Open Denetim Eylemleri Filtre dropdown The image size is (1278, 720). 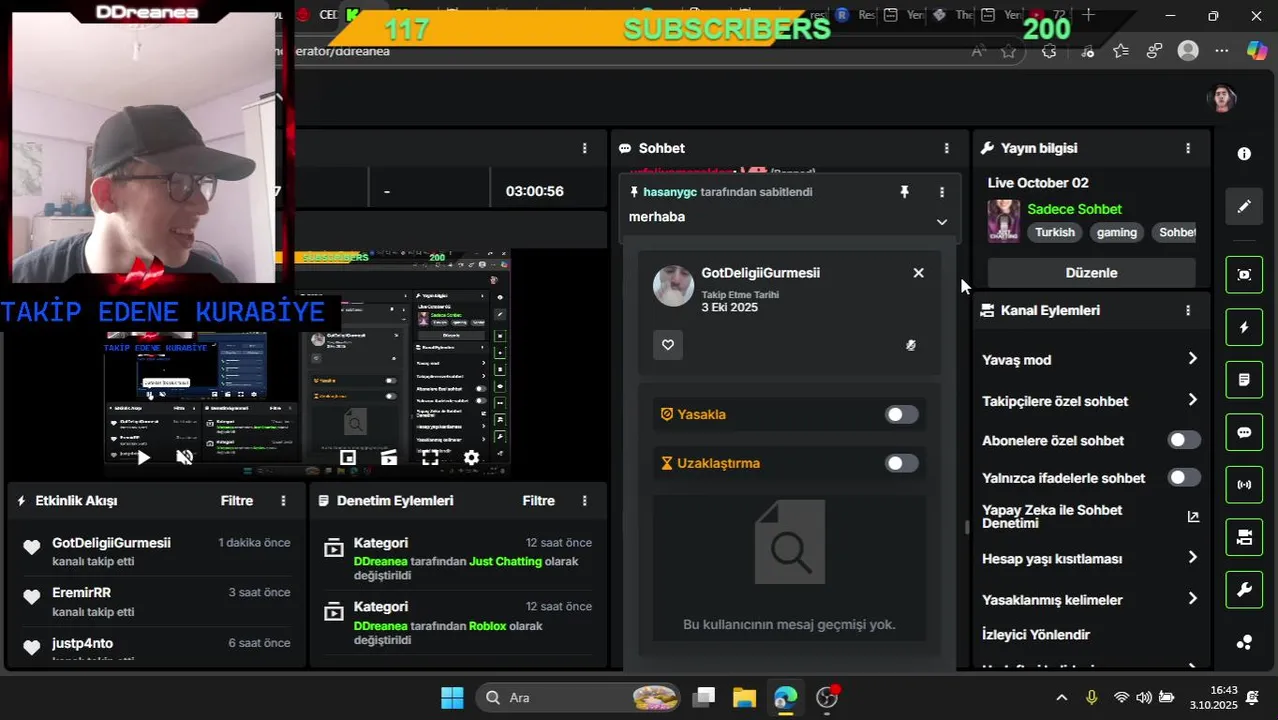tap(538, 500)
